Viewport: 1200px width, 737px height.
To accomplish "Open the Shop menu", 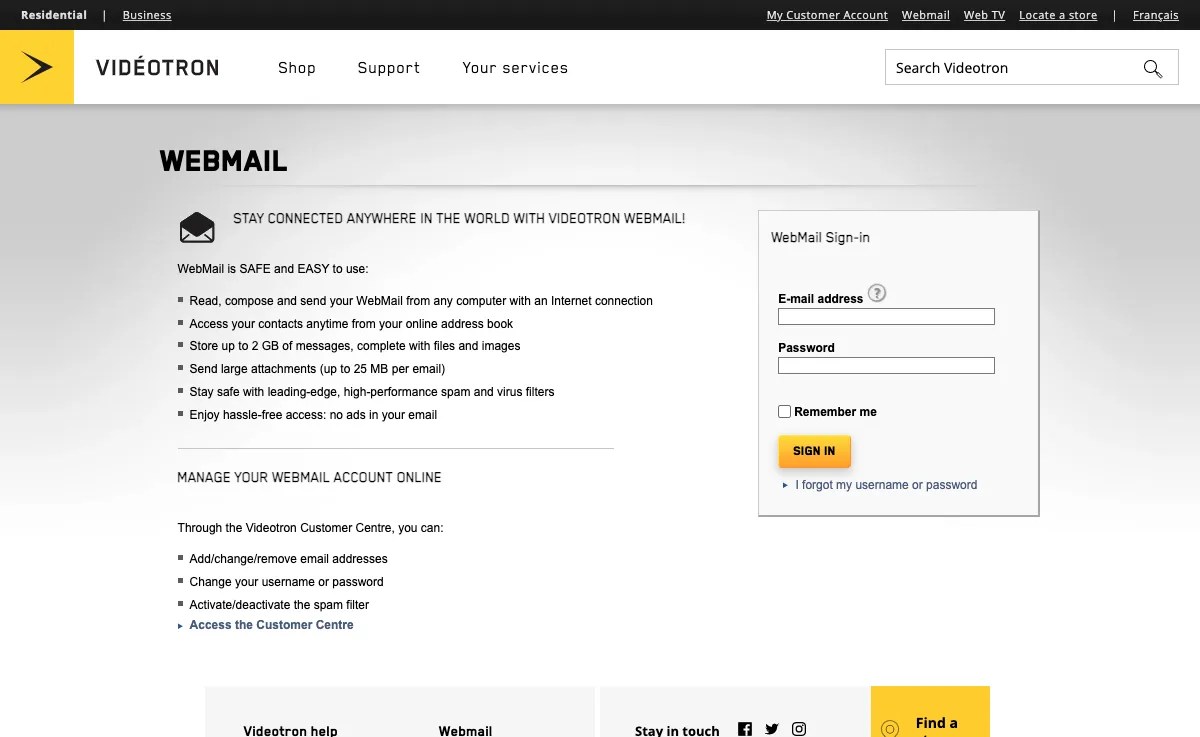I will pyautogui.click(x=296, y=68).
